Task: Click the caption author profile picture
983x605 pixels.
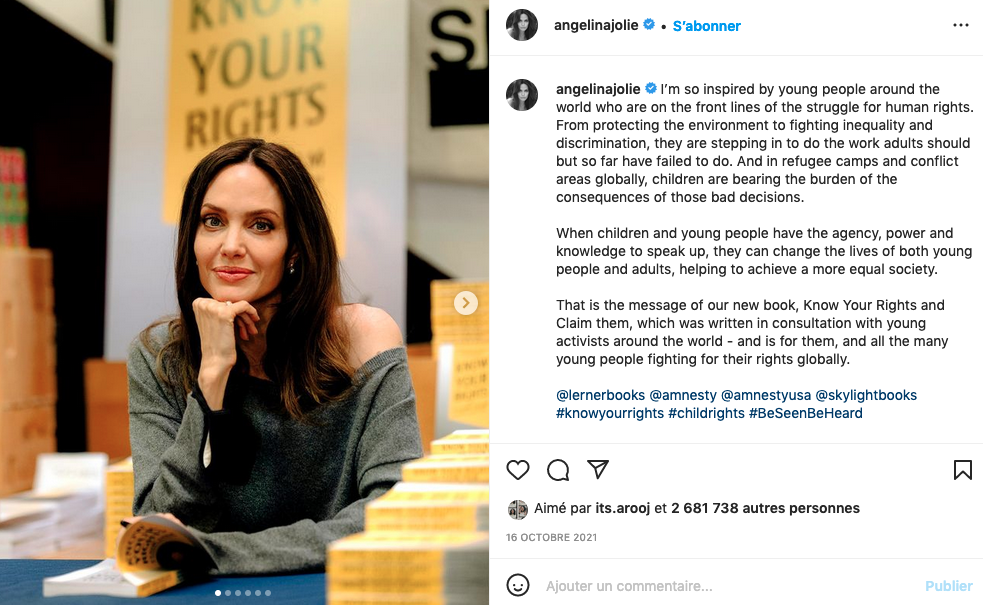Action: [x=522, y=95]
